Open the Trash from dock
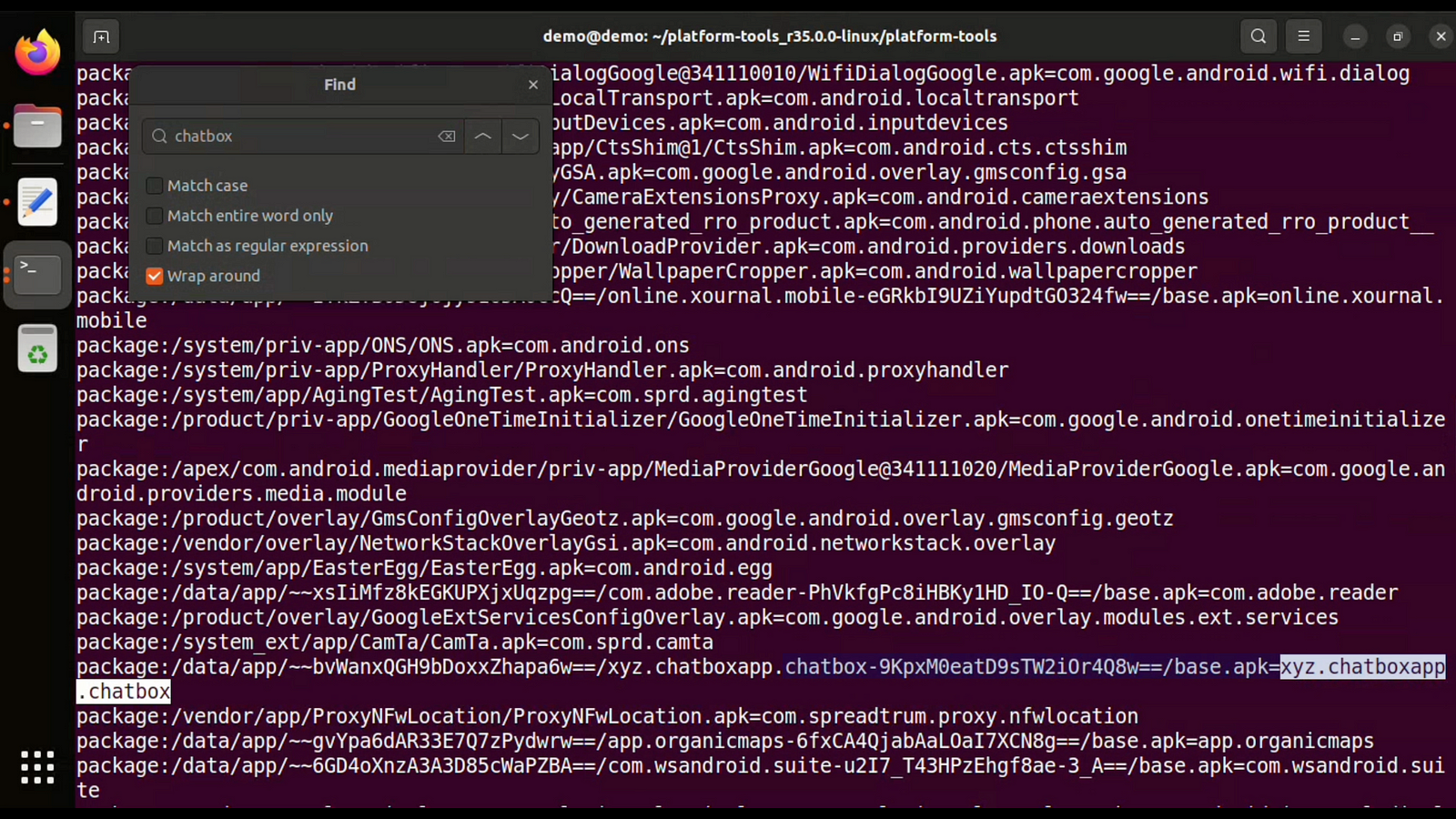The height and width of the screenshot is (819, 1456). [x=37, y=349]
